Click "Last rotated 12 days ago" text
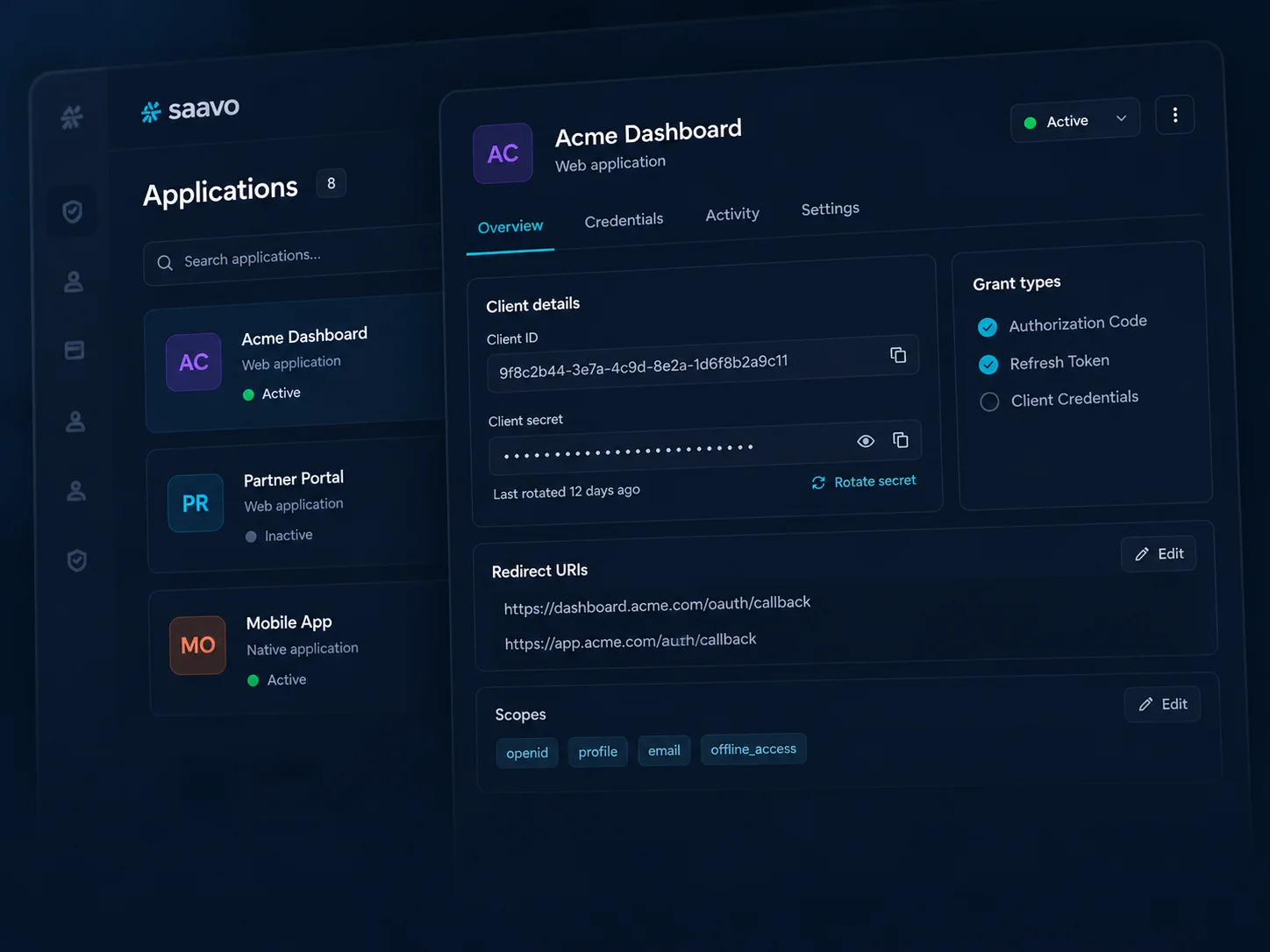This screenshot has width=1270, height=952. point(567,492)
